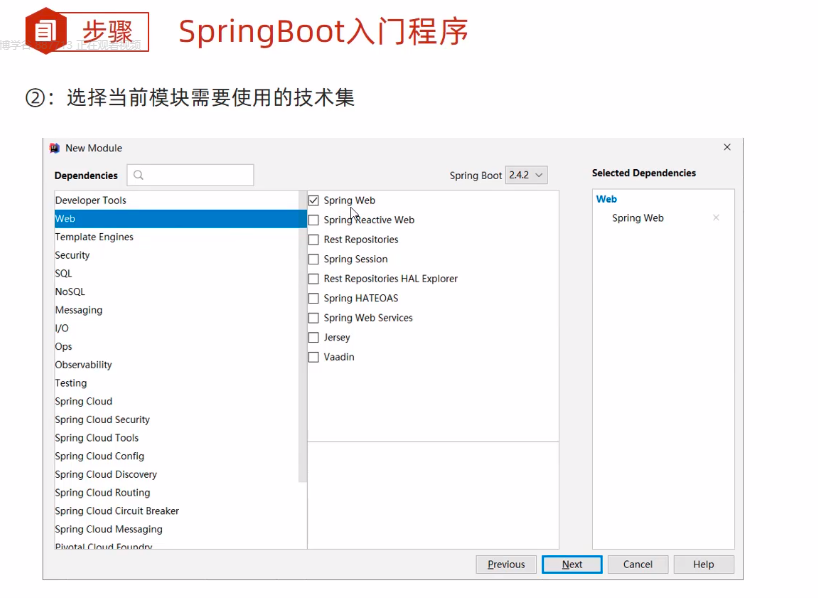Viewport: 818px width, 598px height.
Task: Enable Spring Reactive Web dependency
Action: click(x=313, y=220)
